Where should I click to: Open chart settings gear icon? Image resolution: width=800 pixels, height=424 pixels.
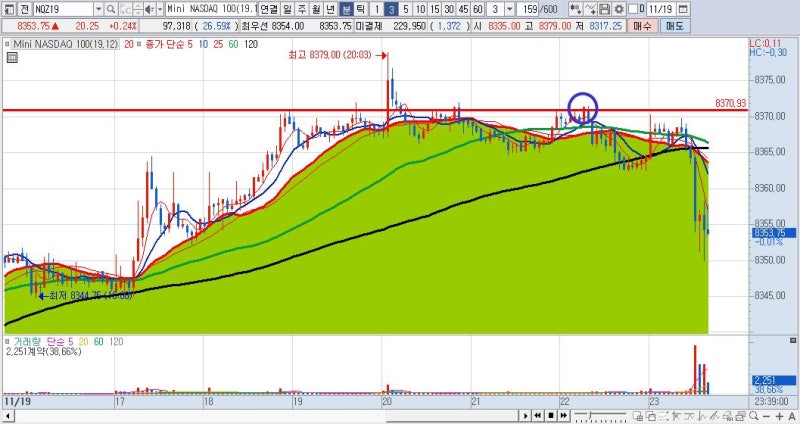[x=618, y=9]
